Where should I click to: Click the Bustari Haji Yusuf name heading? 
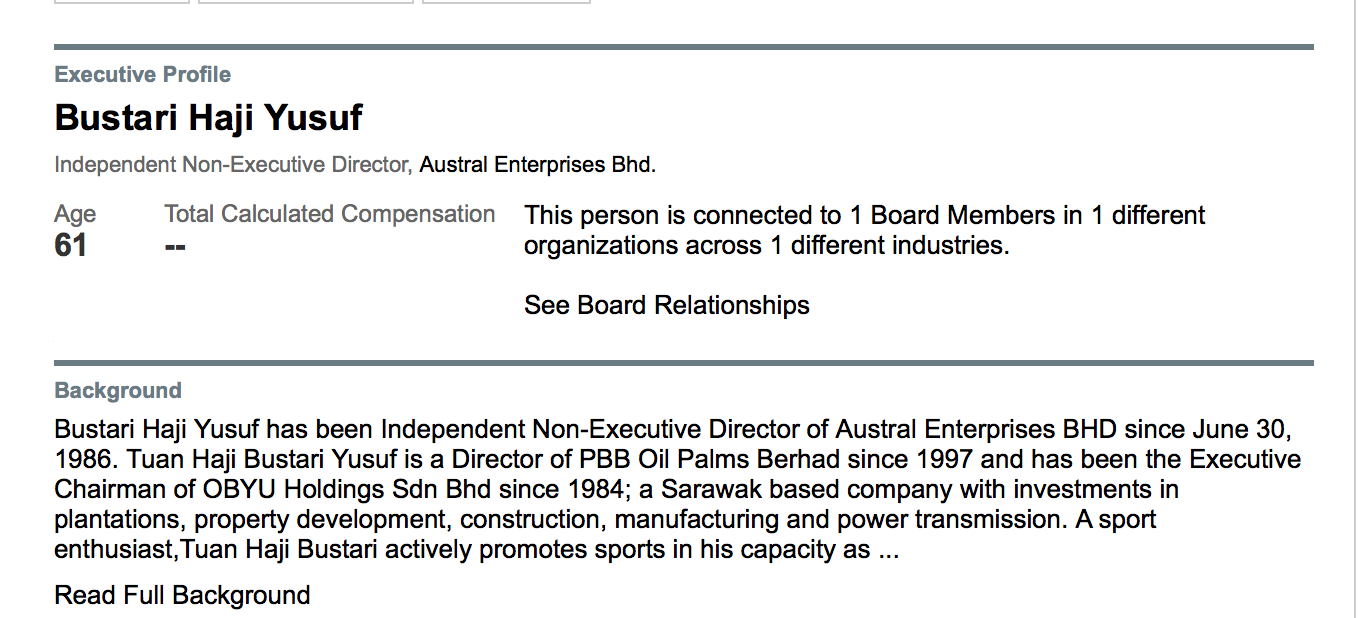click(209, 118)
